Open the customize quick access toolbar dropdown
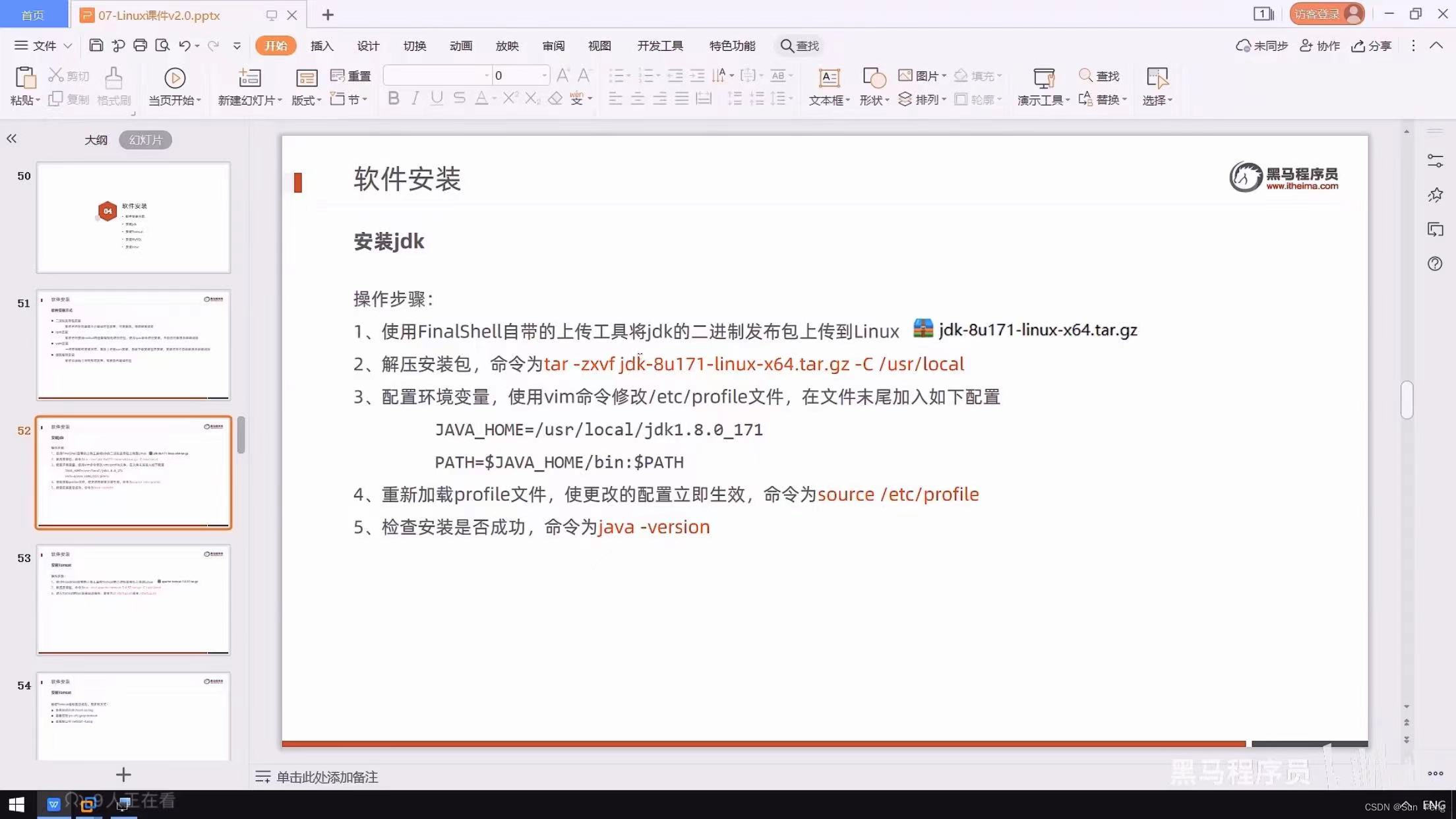The width and height of the screenshot is (1456, 819). 237,45
